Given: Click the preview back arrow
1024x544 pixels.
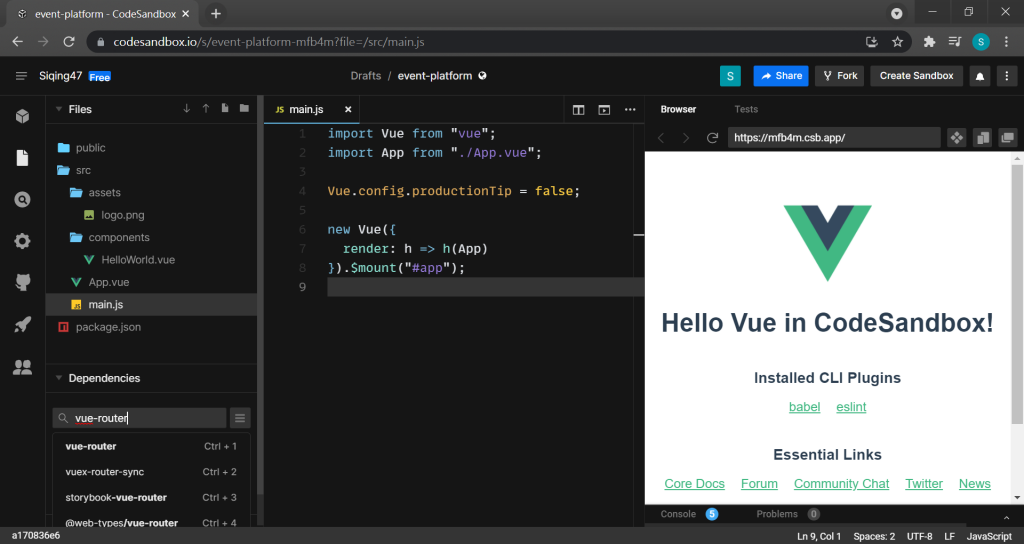Looking at the screenshot, I should point(661,138).
